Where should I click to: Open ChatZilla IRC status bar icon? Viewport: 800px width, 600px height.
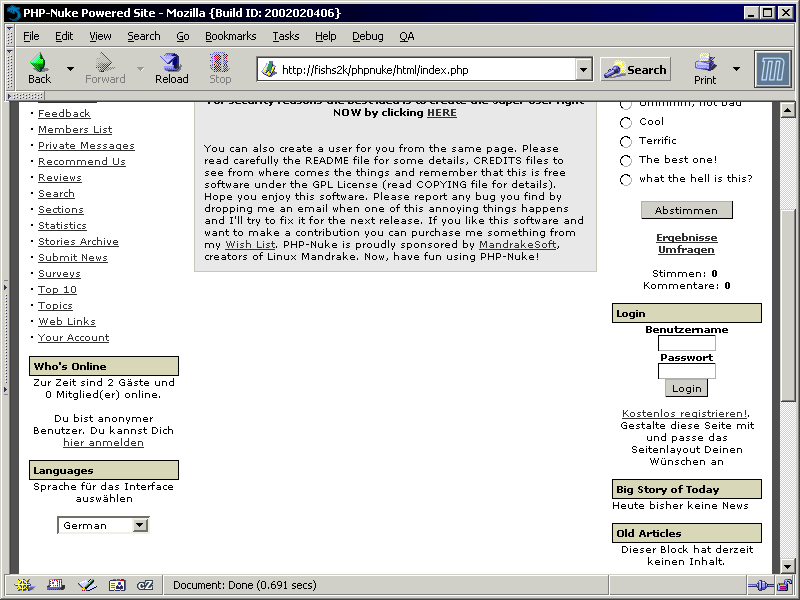[x=145, y=585]
